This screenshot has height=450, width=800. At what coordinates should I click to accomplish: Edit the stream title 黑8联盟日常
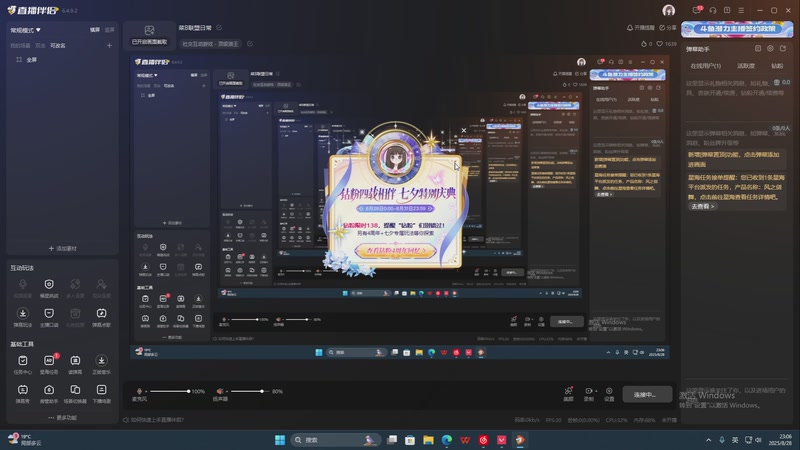[219, 28]
